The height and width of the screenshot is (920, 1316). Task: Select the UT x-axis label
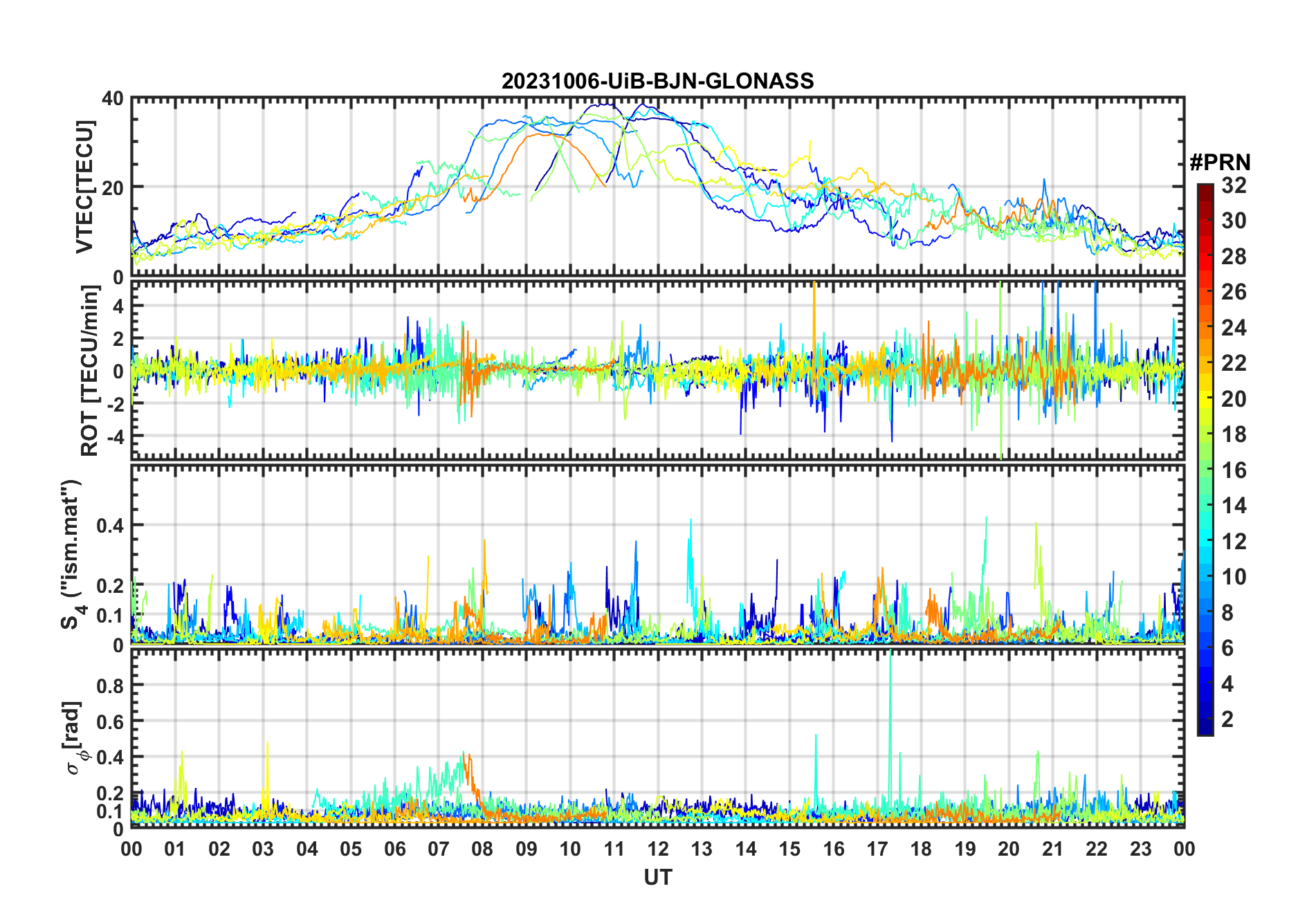[657, 878]
